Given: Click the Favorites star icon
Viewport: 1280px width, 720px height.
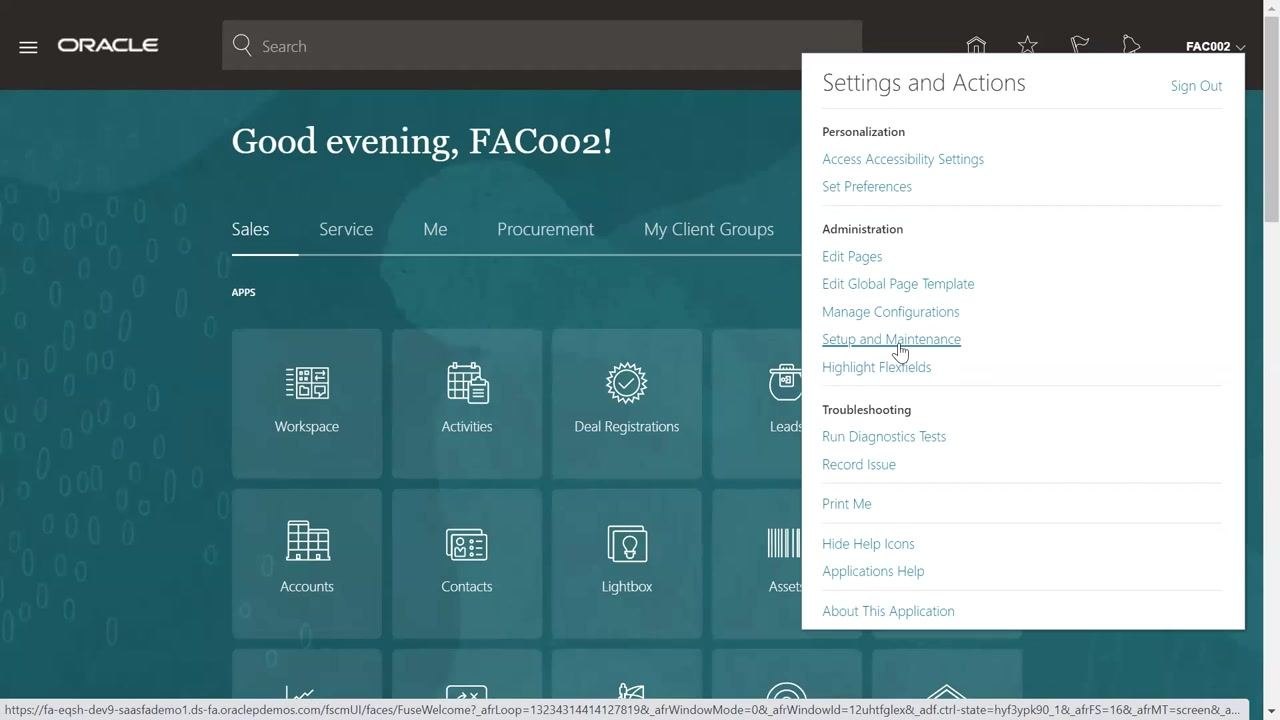Looking at the screenshot, I should click(1028, 46).
